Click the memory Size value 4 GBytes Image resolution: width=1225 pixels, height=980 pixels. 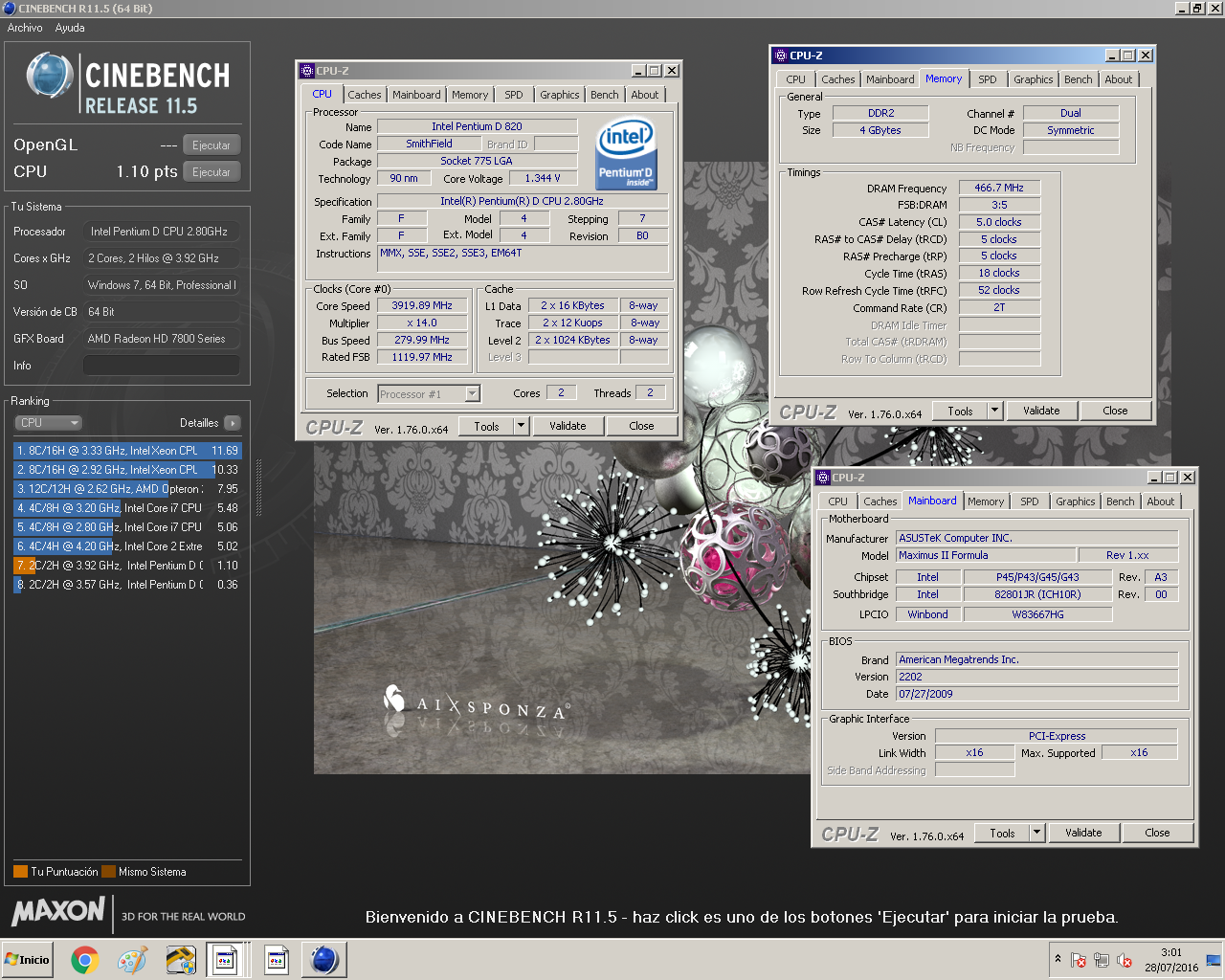[x=880, y=130]
